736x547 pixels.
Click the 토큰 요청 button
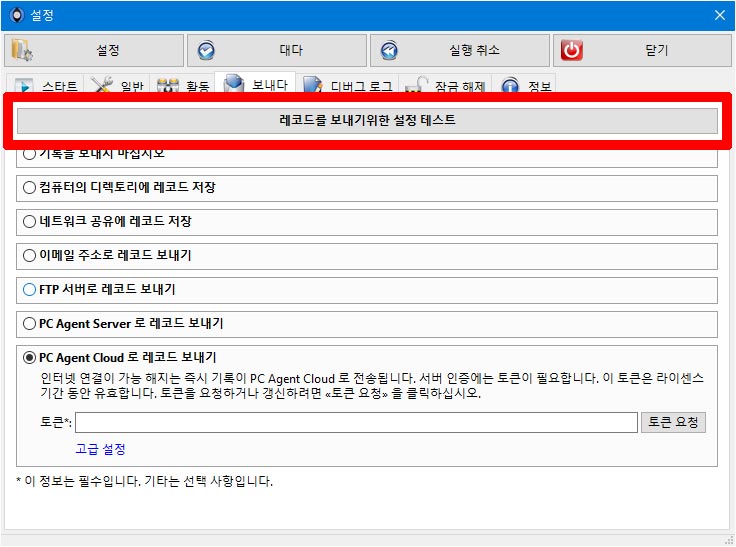674,422
